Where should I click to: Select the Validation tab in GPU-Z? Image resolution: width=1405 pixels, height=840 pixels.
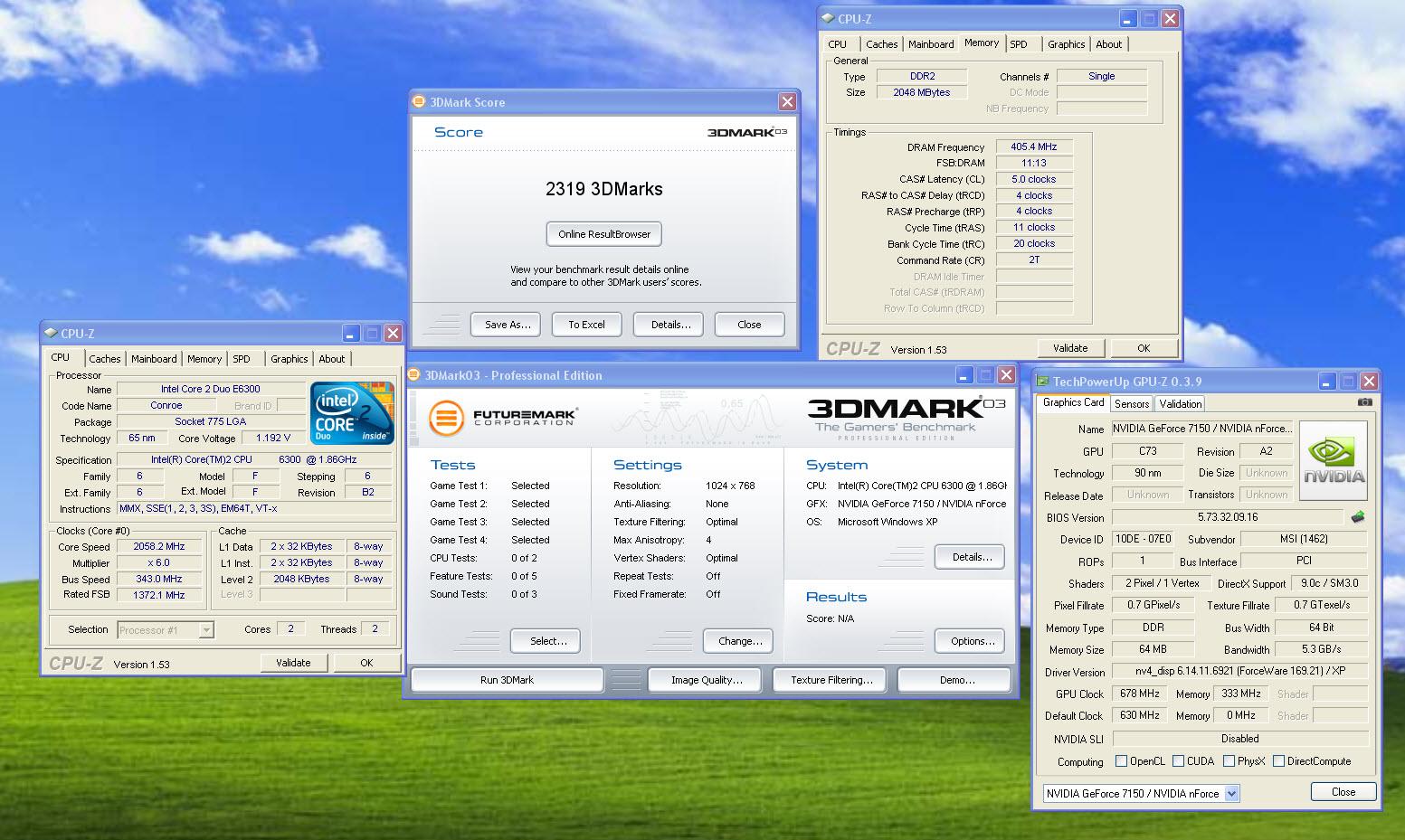point(1180,404)
